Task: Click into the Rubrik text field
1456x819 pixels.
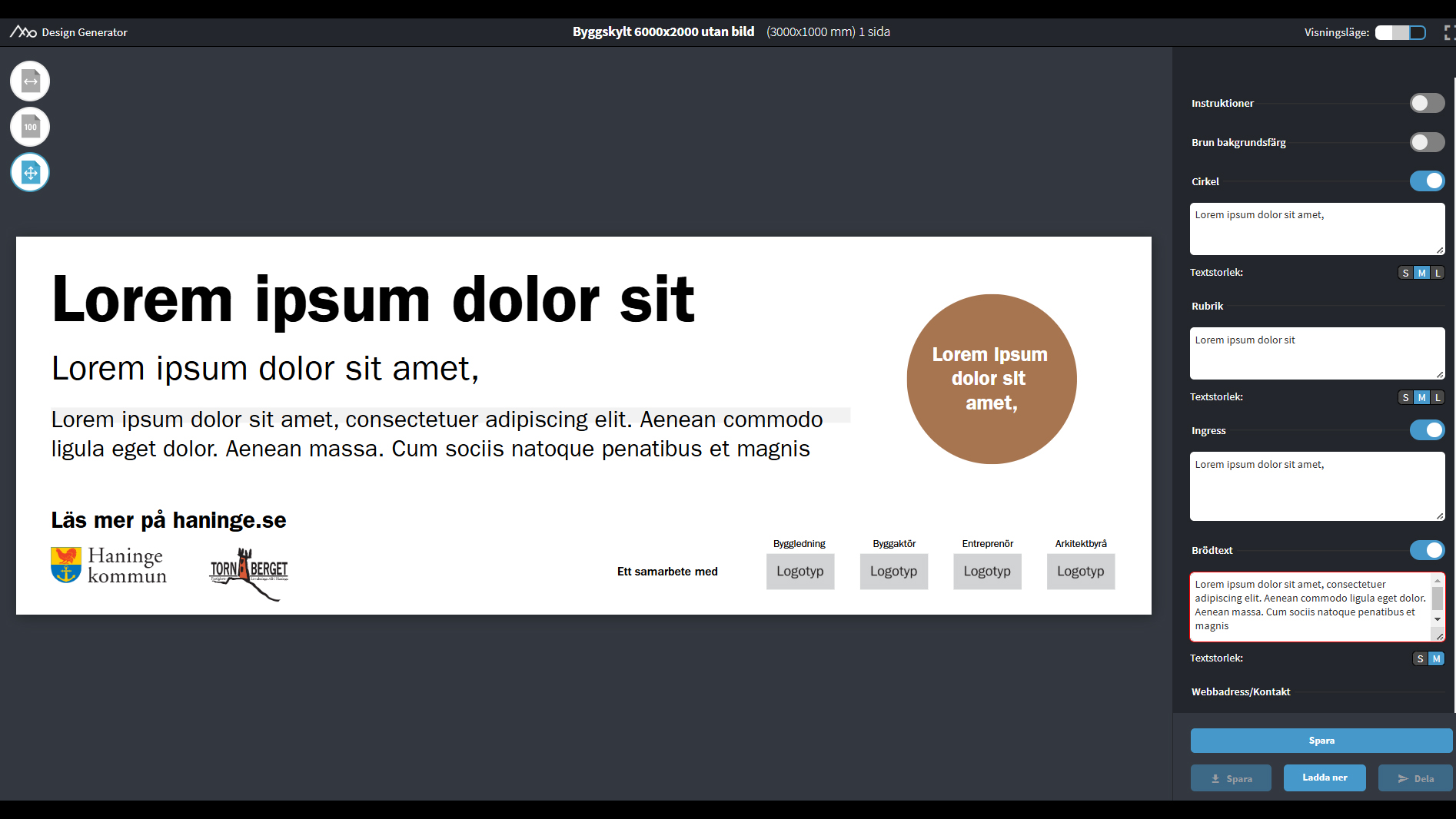Action: [1316, 353]
